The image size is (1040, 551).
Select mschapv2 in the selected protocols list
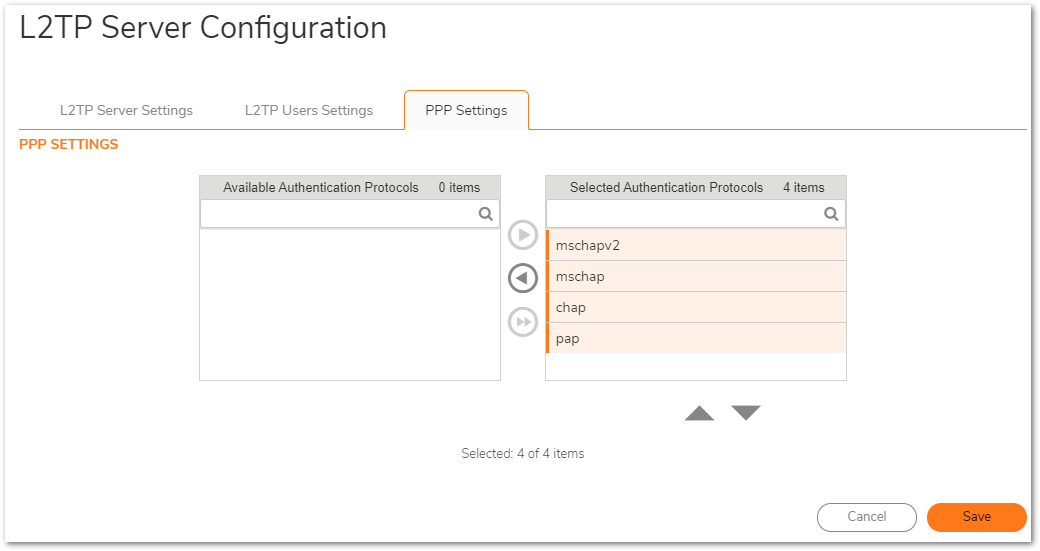[x=695, y=245]
